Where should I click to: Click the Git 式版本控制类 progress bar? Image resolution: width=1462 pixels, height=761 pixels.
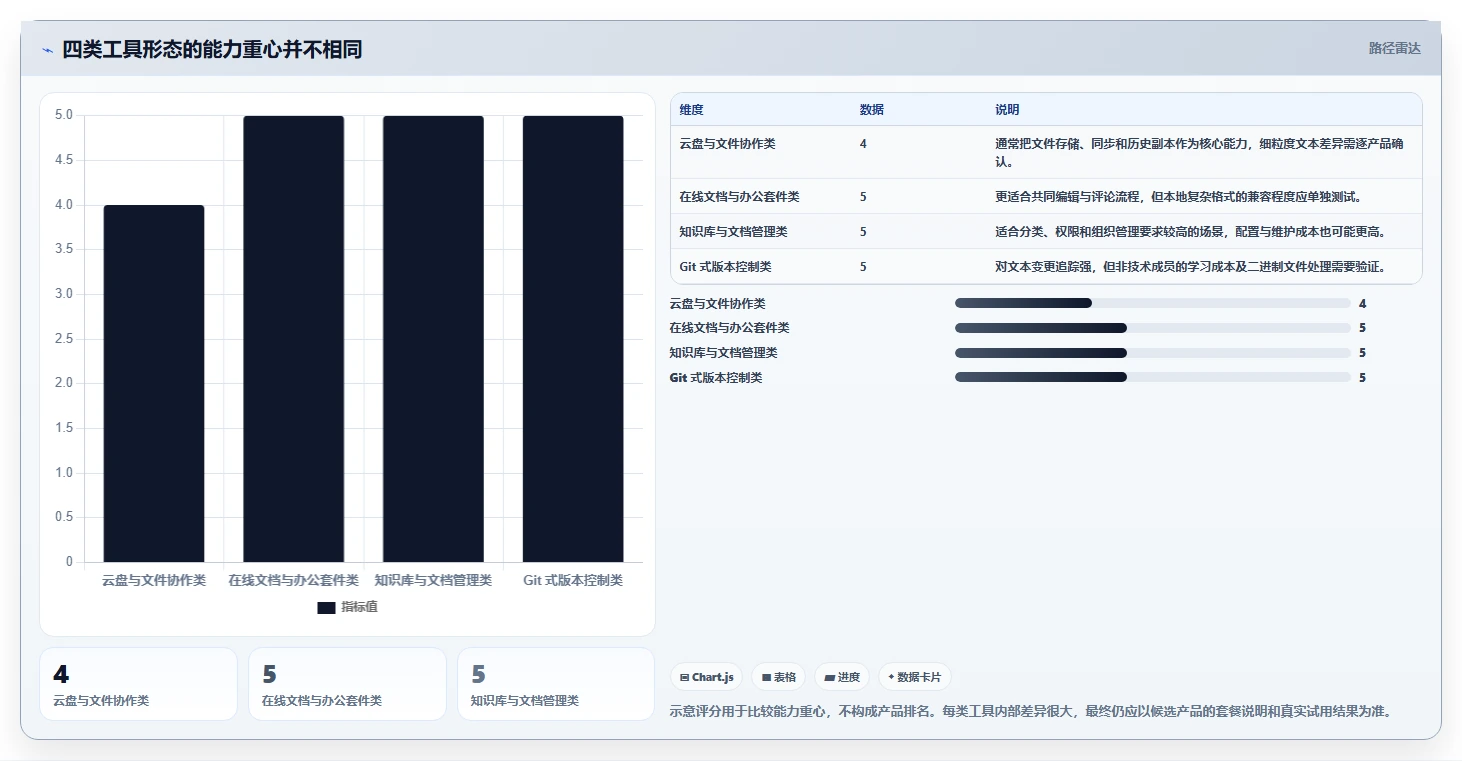[1153, 377]
